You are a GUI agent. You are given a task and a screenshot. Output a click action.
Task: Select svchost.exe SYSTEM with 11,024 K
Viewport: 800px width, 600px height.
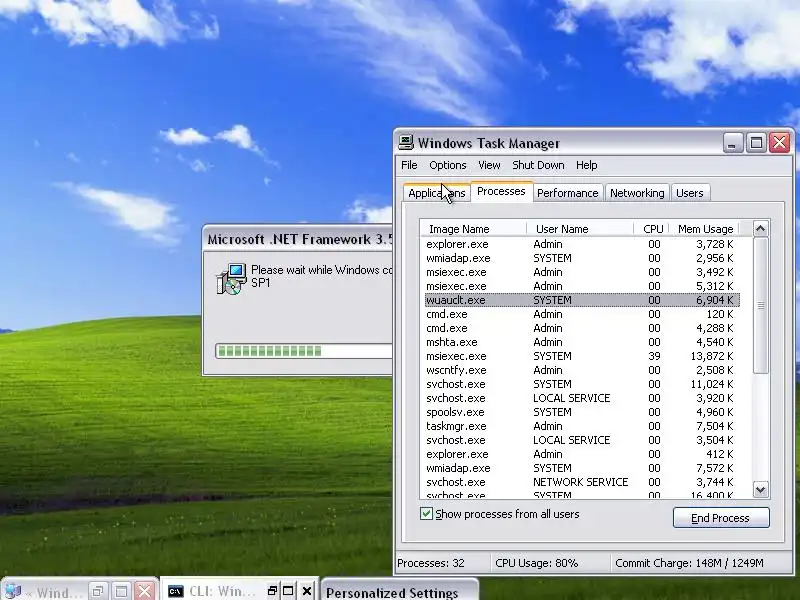582,384
